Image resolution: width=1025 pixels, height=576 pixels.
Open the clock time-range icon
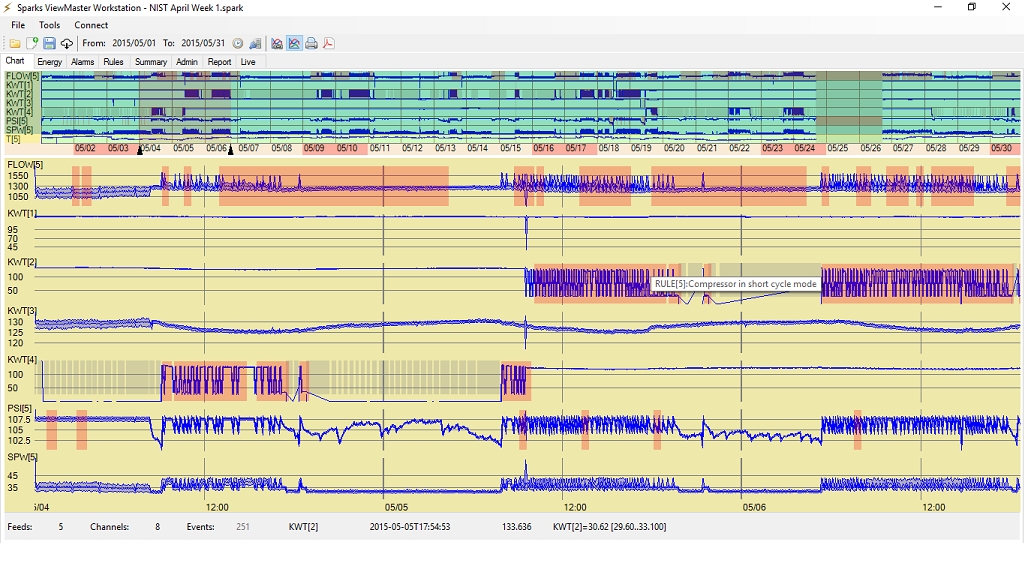point(238,43)
